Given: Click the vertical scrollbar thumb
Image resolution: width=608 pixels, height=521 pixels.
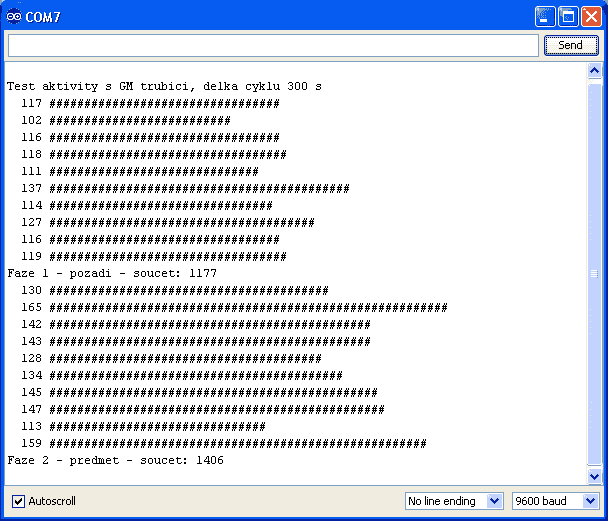Looking at the screenshot, I should point(594,273).
